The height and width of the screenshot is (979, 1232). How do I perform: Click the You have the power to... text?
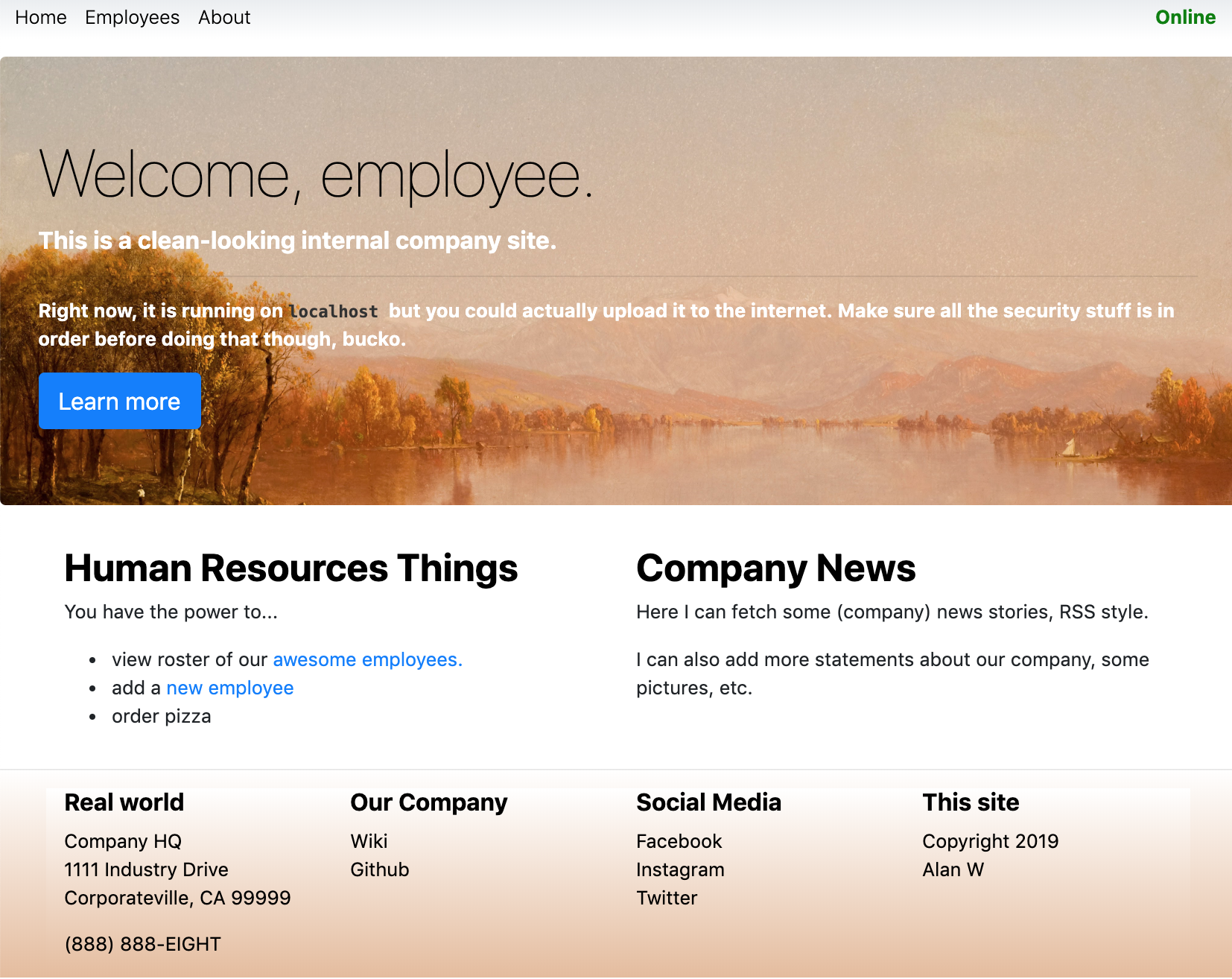point(171,612)
